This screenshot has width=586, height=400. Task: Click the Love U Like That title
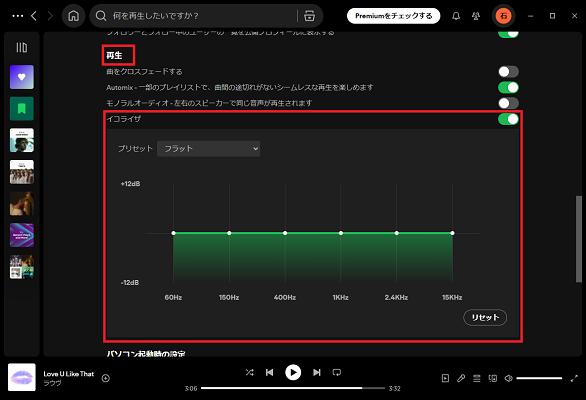pyautogui.click(x=68, y=374)
